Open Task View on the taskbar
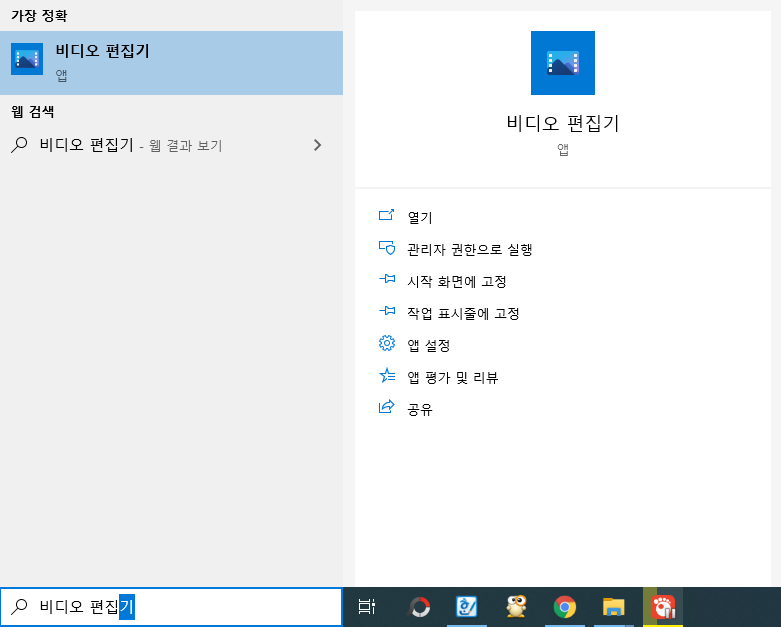The width and height of the screenshot is (781, 627). 367,607
